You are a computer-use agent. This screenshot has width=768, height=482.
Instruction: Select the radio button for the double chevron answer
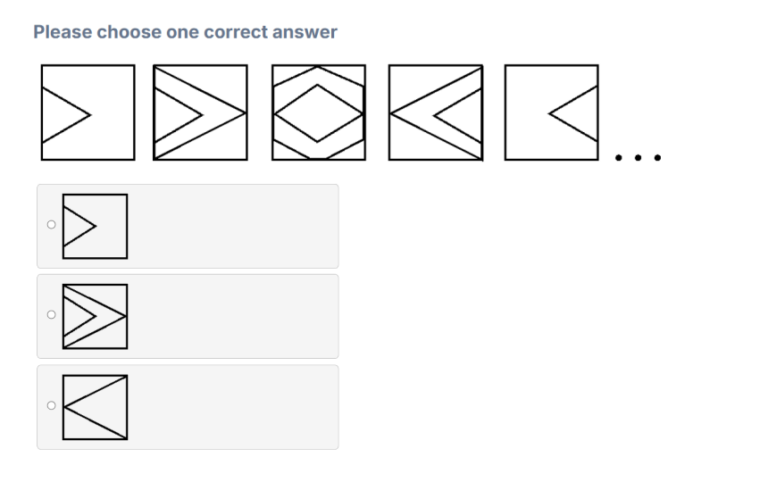(51, 315)
